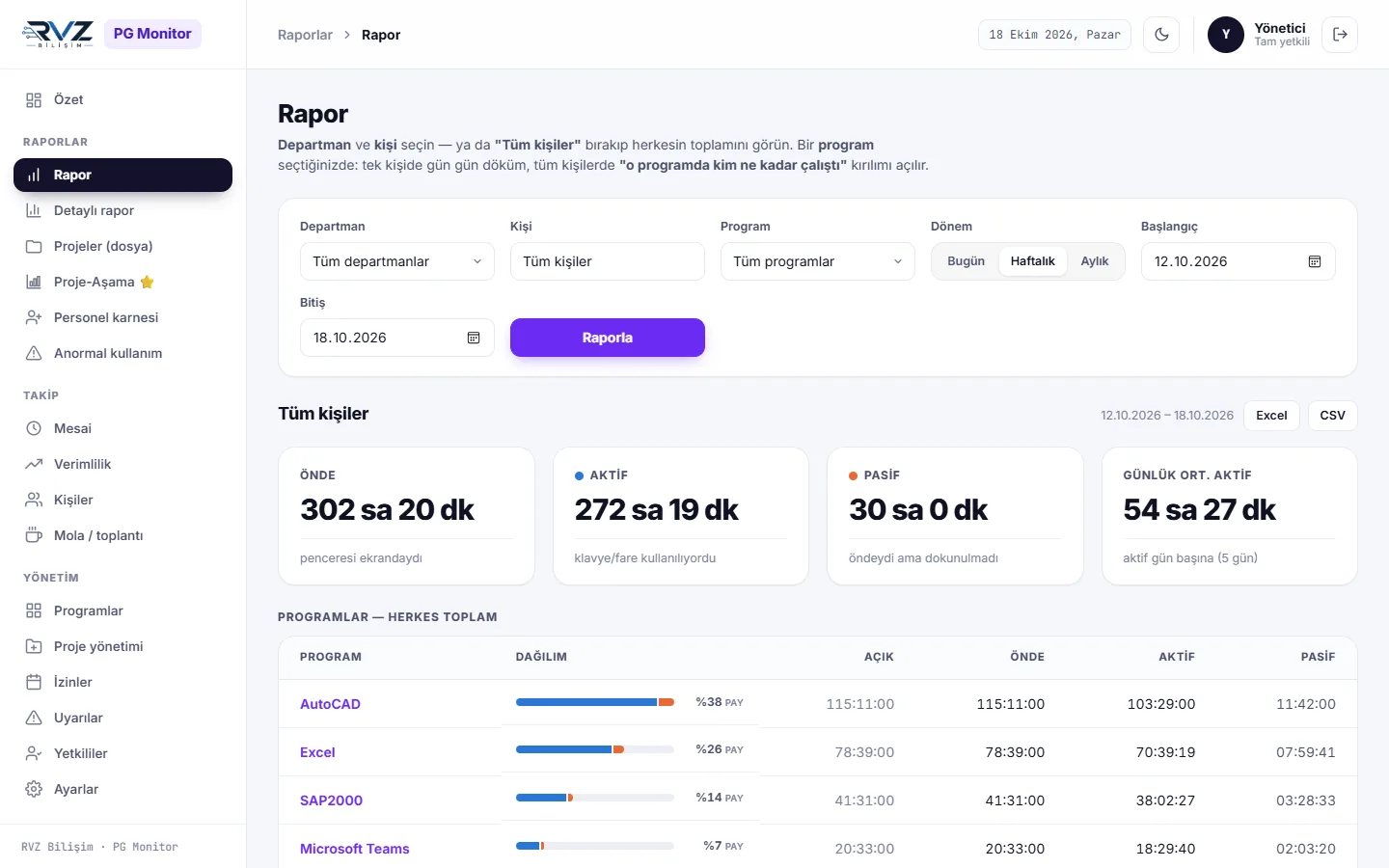Click the AutoCAD distribution bar
The width and height of the screenshot is (1389, 868).
pyautogui.click(x=595, y=702)
